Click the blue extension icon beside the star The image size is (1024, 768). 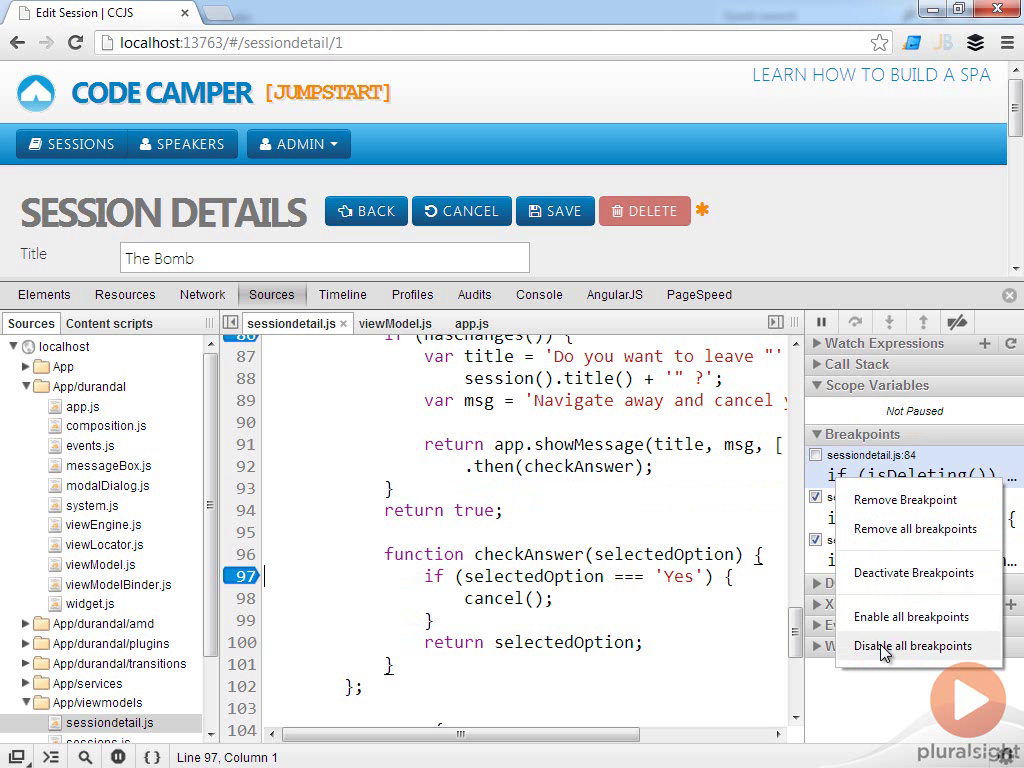pyautogui.click(x=912, y=43)
